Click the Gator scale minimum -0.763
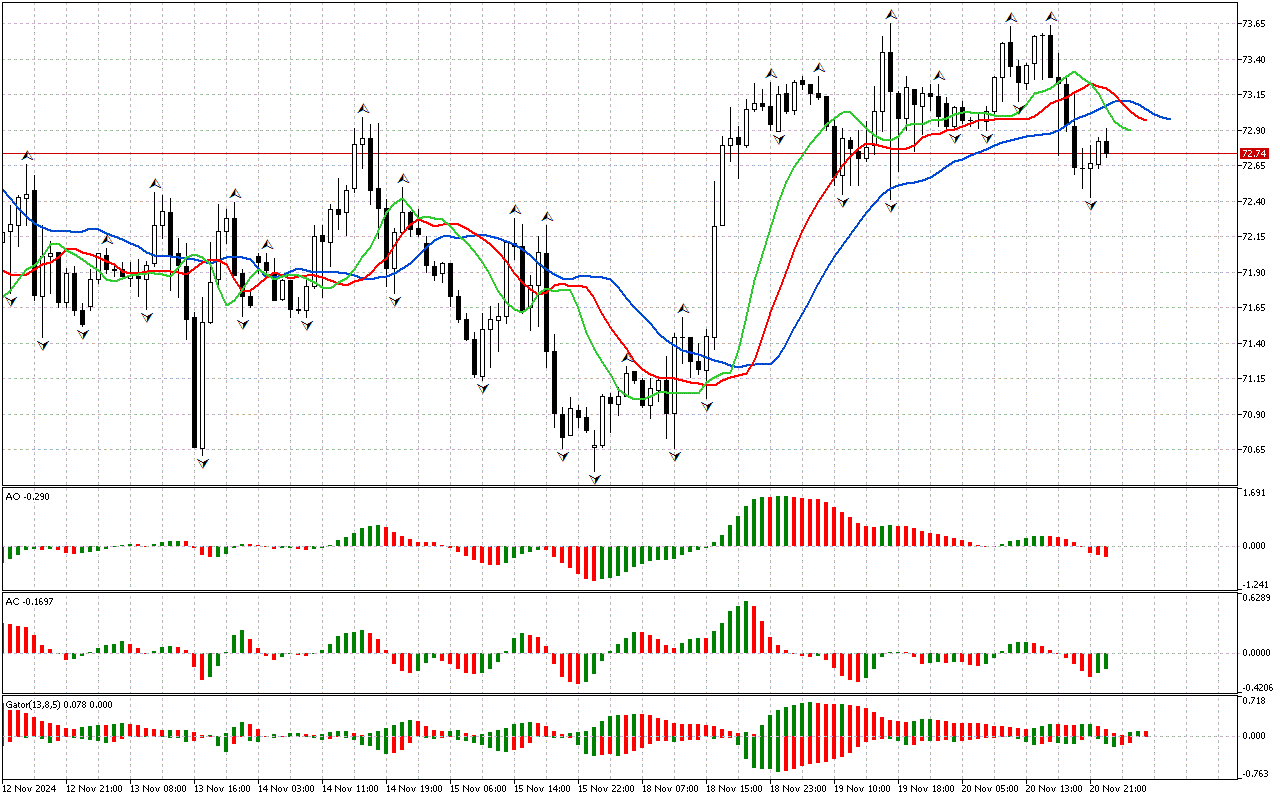This screenshot has height=800, width=1280. coord(1253,773)
